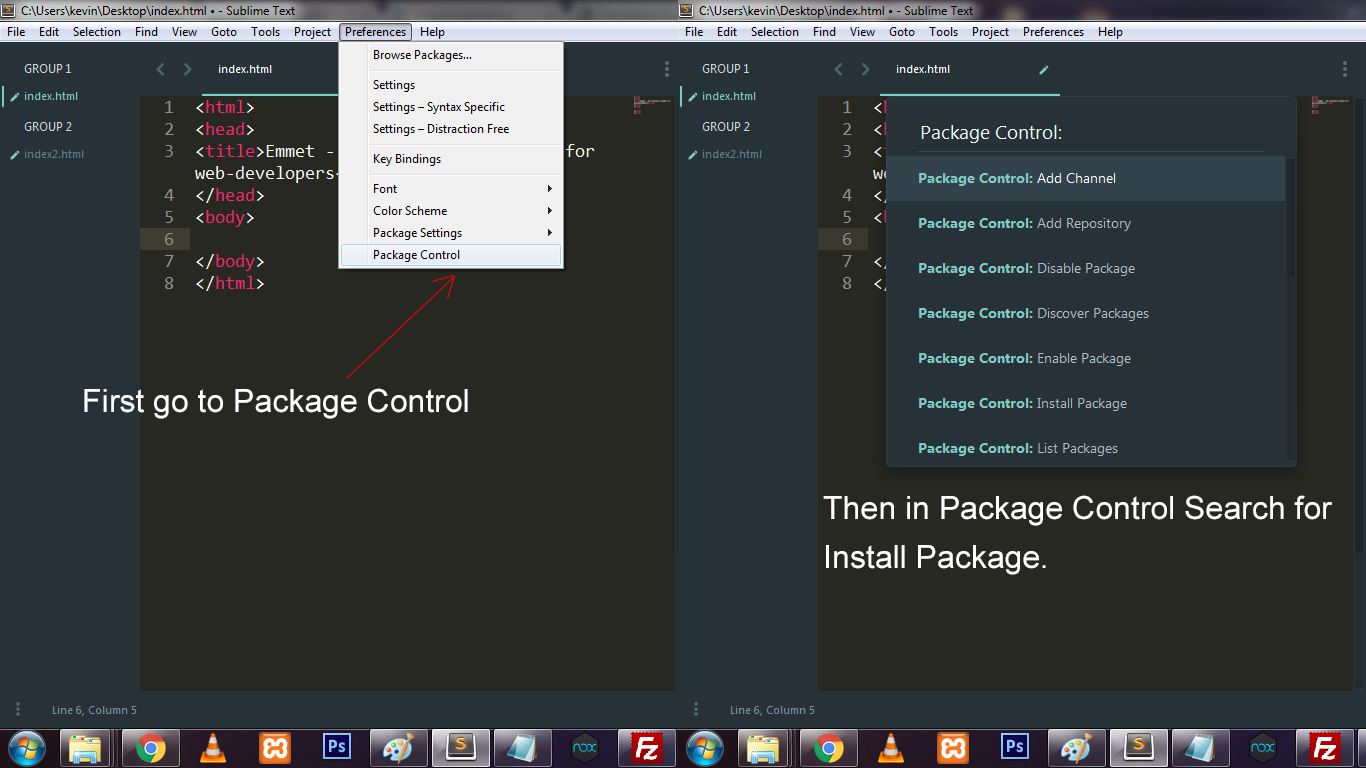Expand the Color Scheme submenu
The width and height of the screenshot is (1366, 768).
click(451, 211)
